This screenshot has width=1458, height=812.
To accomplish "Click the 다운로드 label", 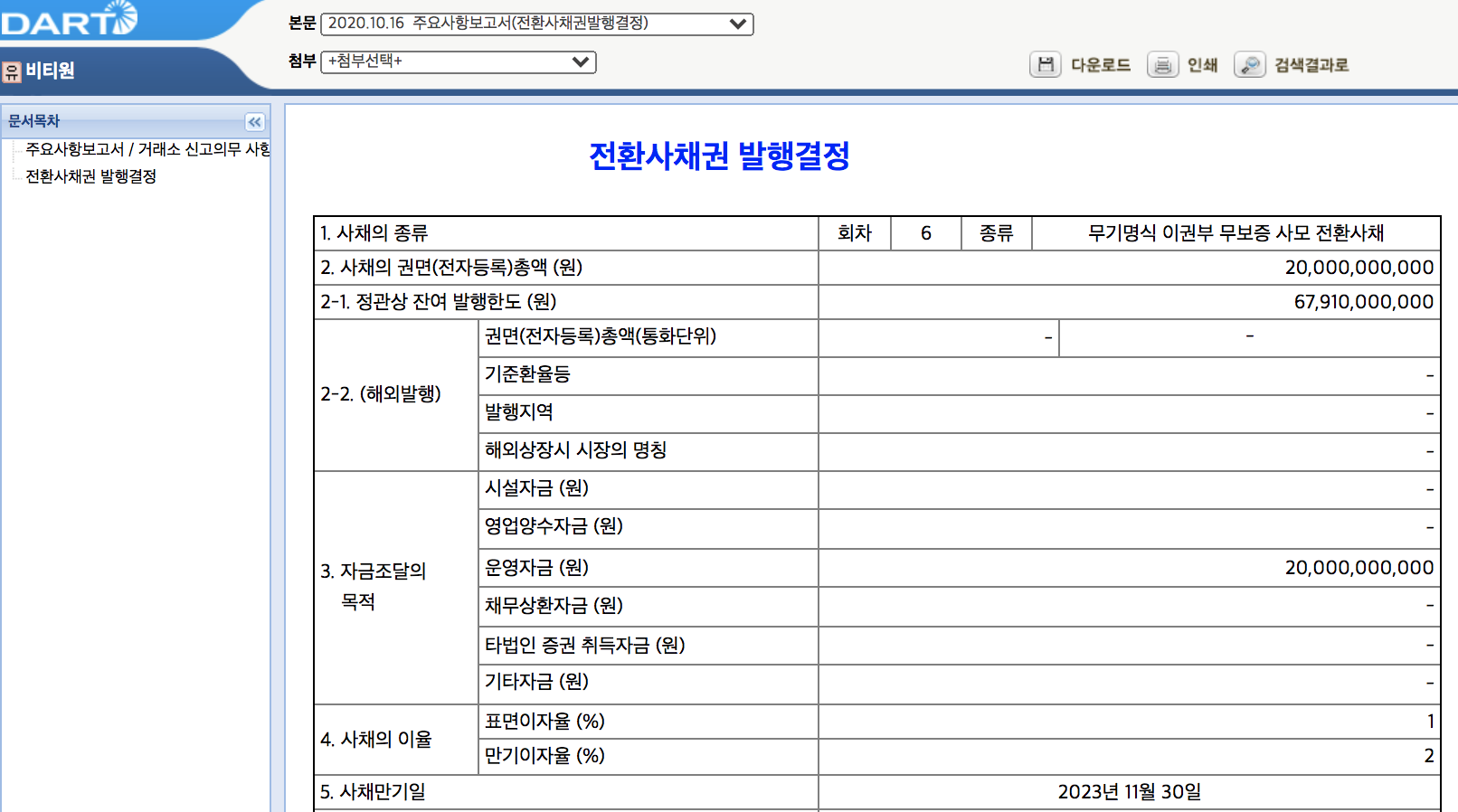I will (x=1101, y=65).
